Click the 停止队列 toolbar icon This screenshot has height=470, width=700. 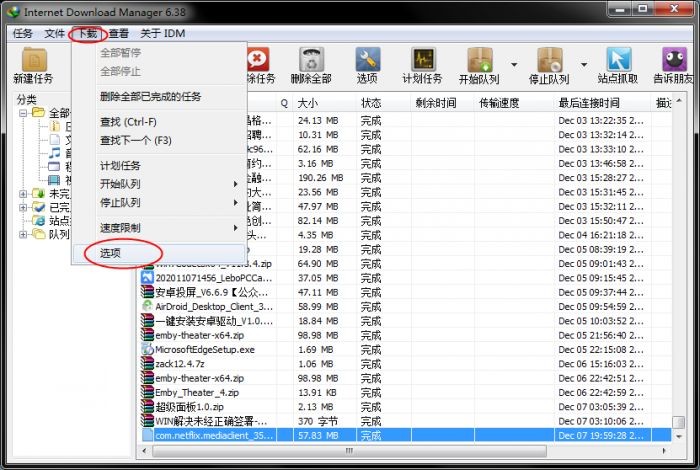click(549, 59)
